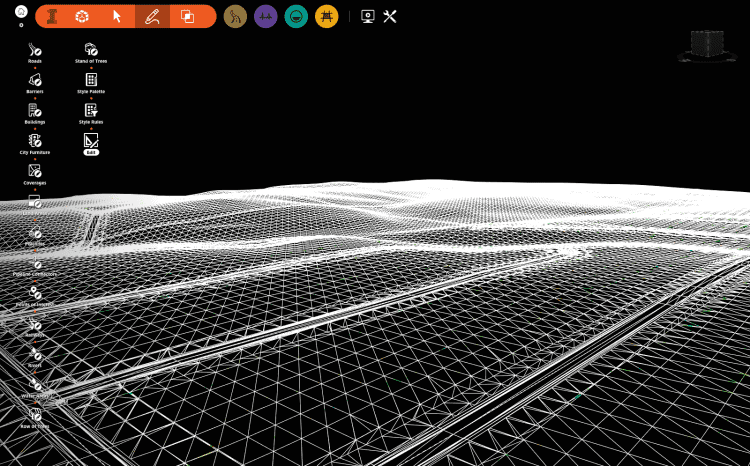Viewport: 750px width, 466px height.
Task: Click the purple bridge design button
Action: [265, 16]
